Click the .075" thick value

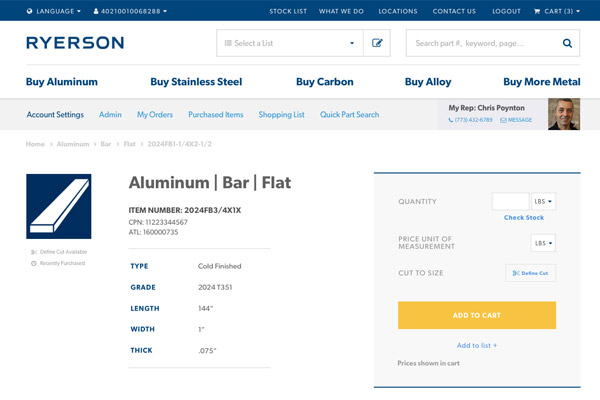[x=207, y=350]
